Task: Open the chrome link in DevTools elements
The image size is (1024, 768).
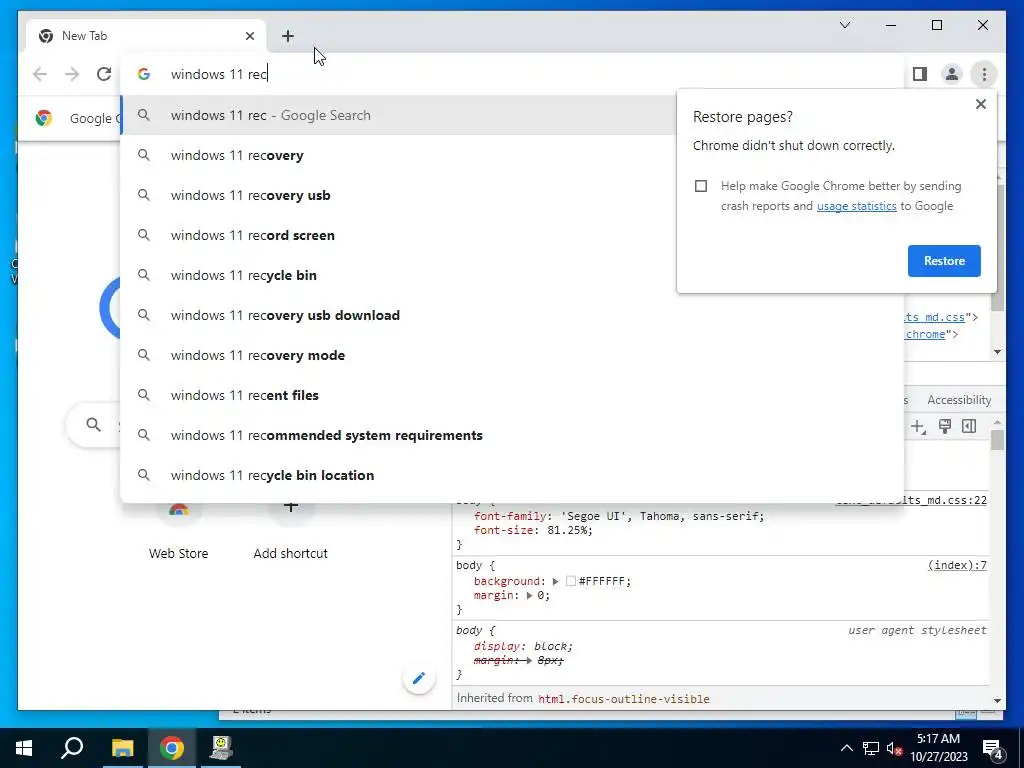Action: (925, 334)
